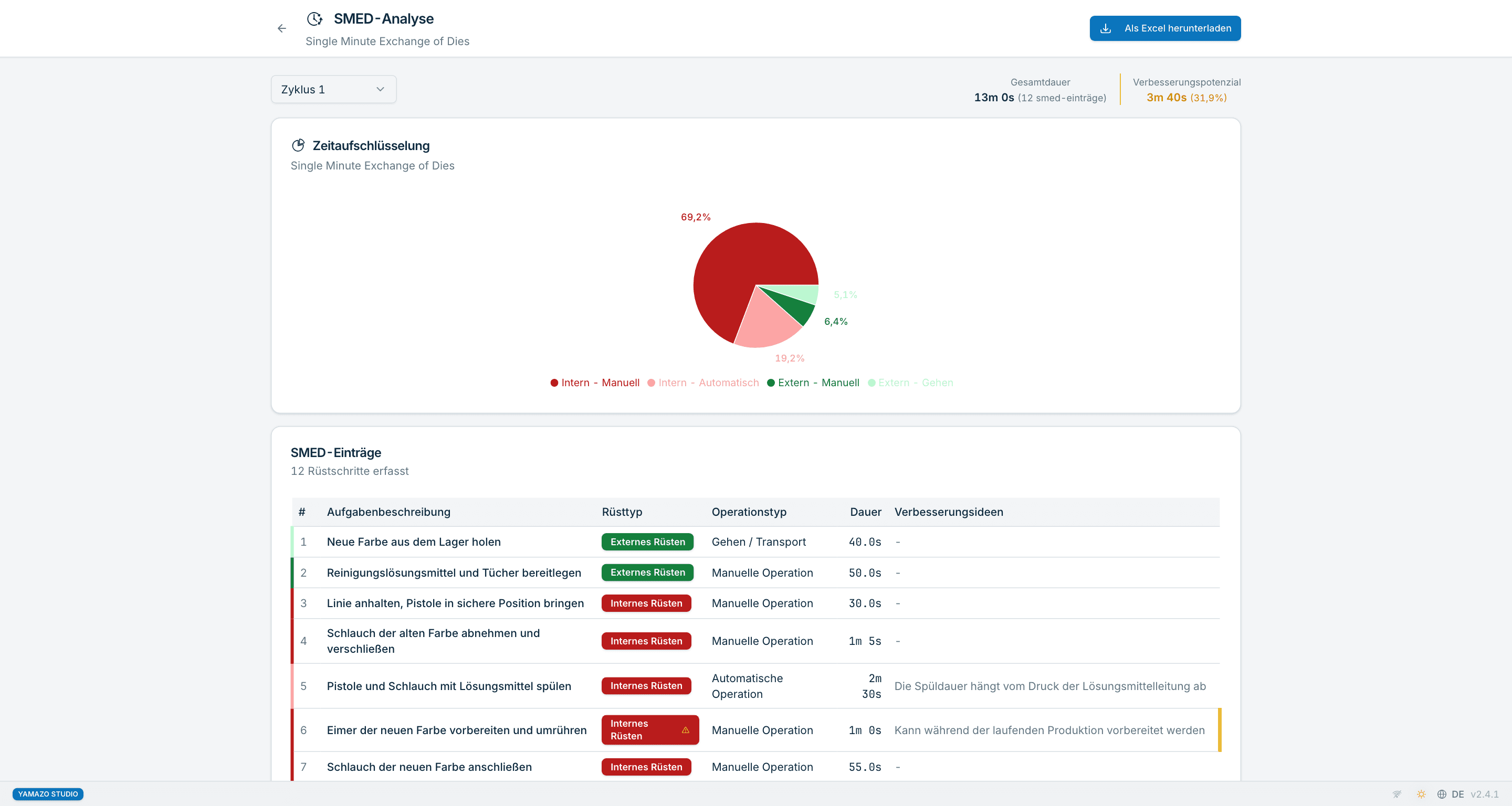The height and width of the screenshot is (806, 1512).
Task: Select row 'Schlauch der alten Farbe abnehmen und verschließen'
Action: click(755, 641)
